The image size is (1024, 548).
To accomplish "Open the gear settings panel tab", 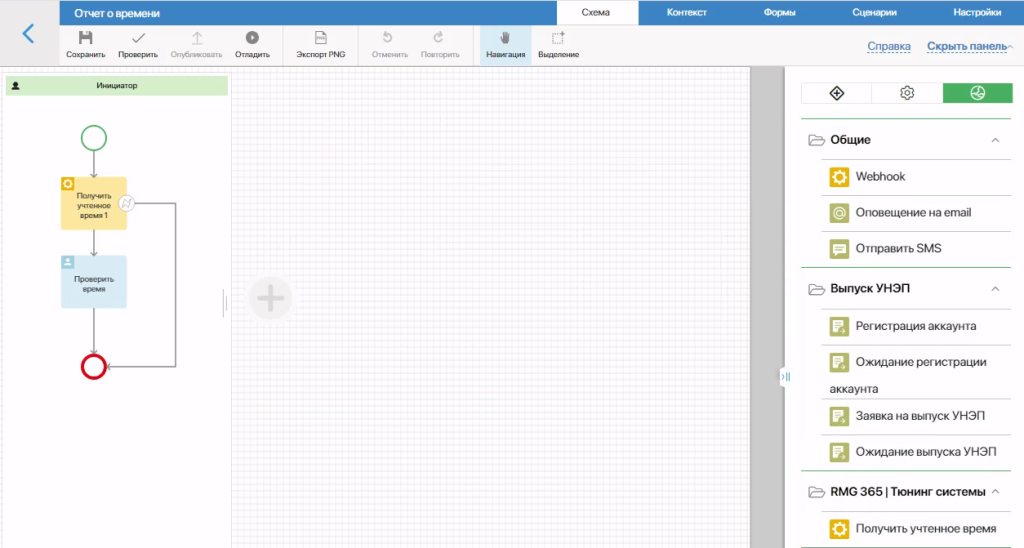I will click(907, 93).
